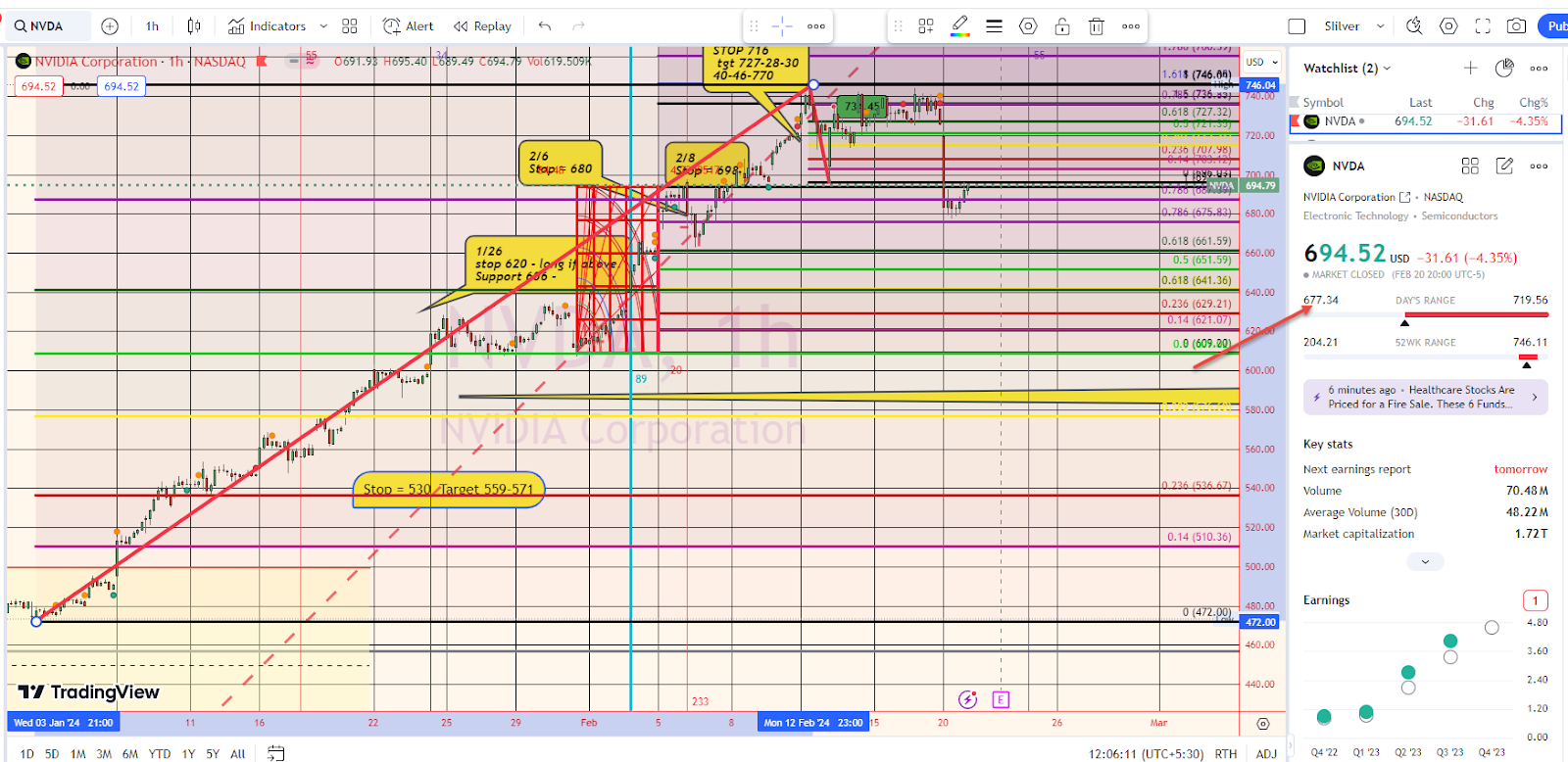1568x762 pixels.
Task: Open quick search lightning magnifier
Action: point(1414,26)
